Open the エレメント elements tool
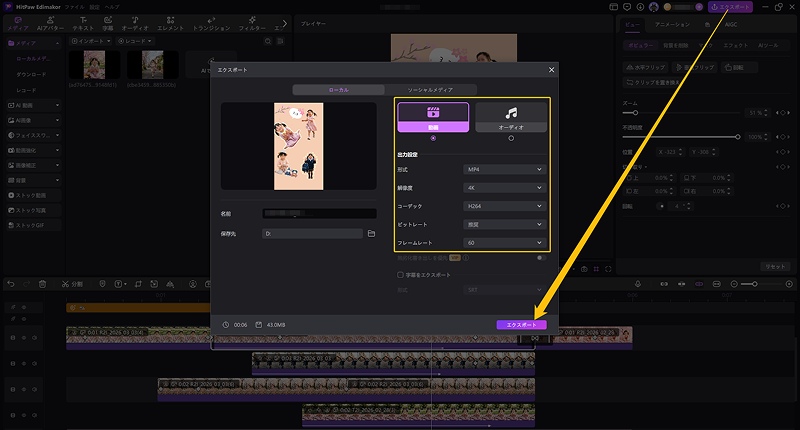 coord(170,23)
